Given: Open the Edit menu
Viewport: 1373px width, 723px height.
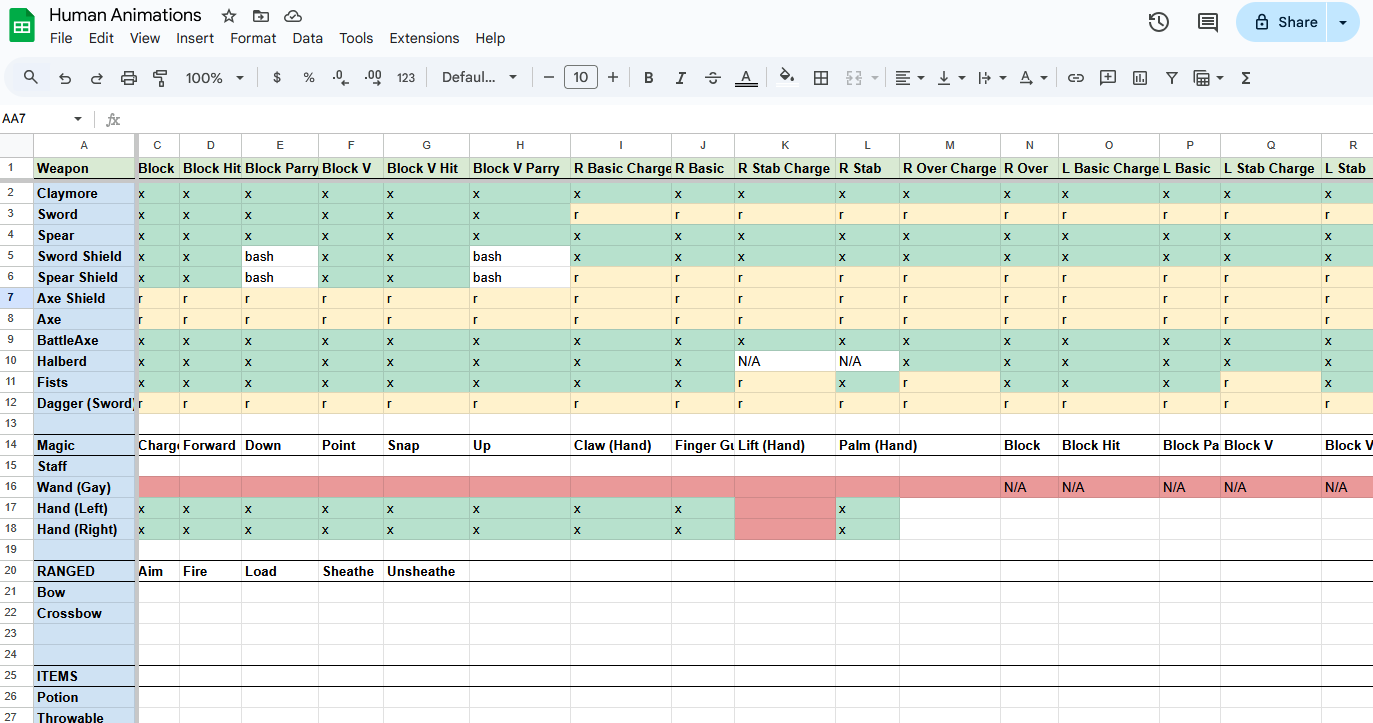Looking at the screenshot, I should tap(101, 38).
